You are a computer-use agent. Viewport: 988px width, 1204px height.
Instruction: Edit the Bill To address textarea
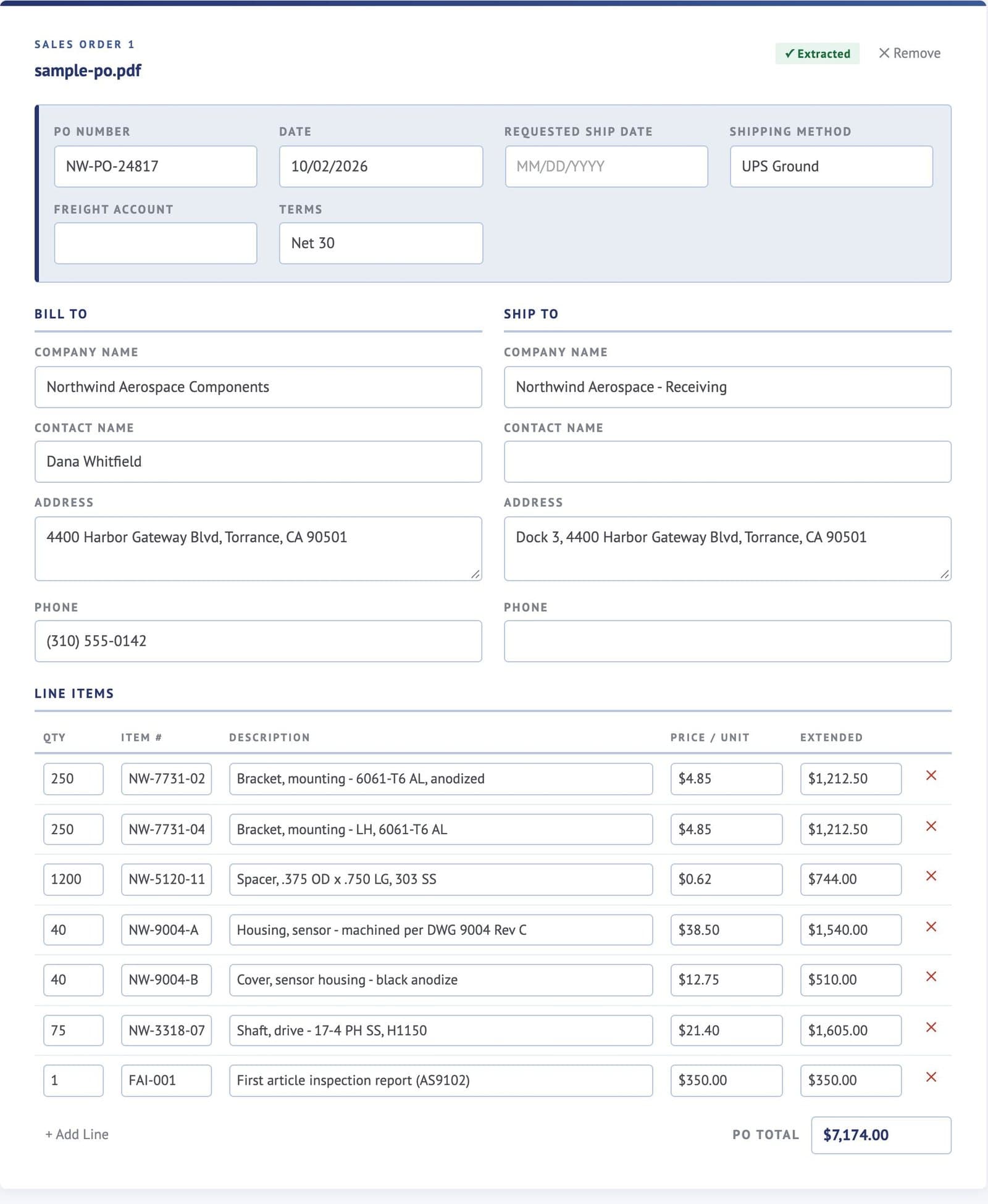pyautogui.click(x=258, y=549)
